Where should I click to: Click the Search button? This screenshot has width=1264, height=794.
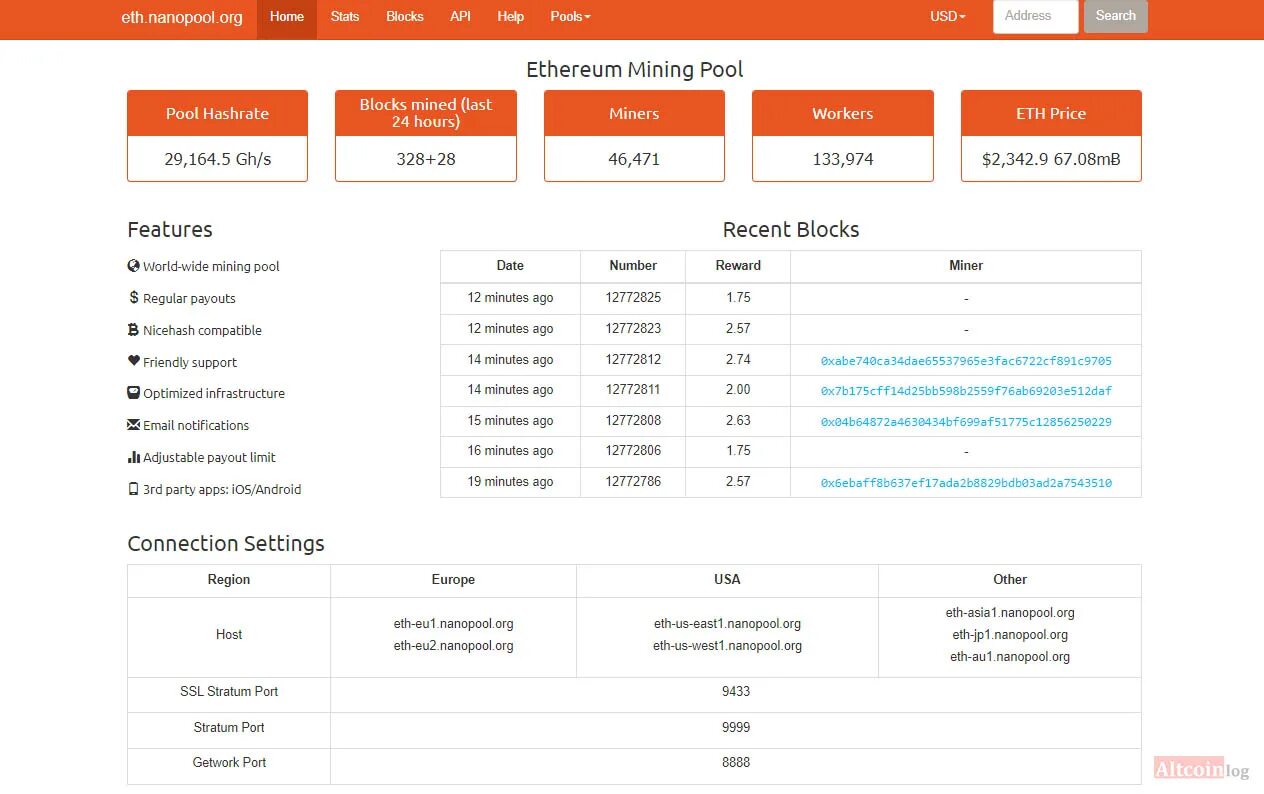click(x=1116, y=16)
